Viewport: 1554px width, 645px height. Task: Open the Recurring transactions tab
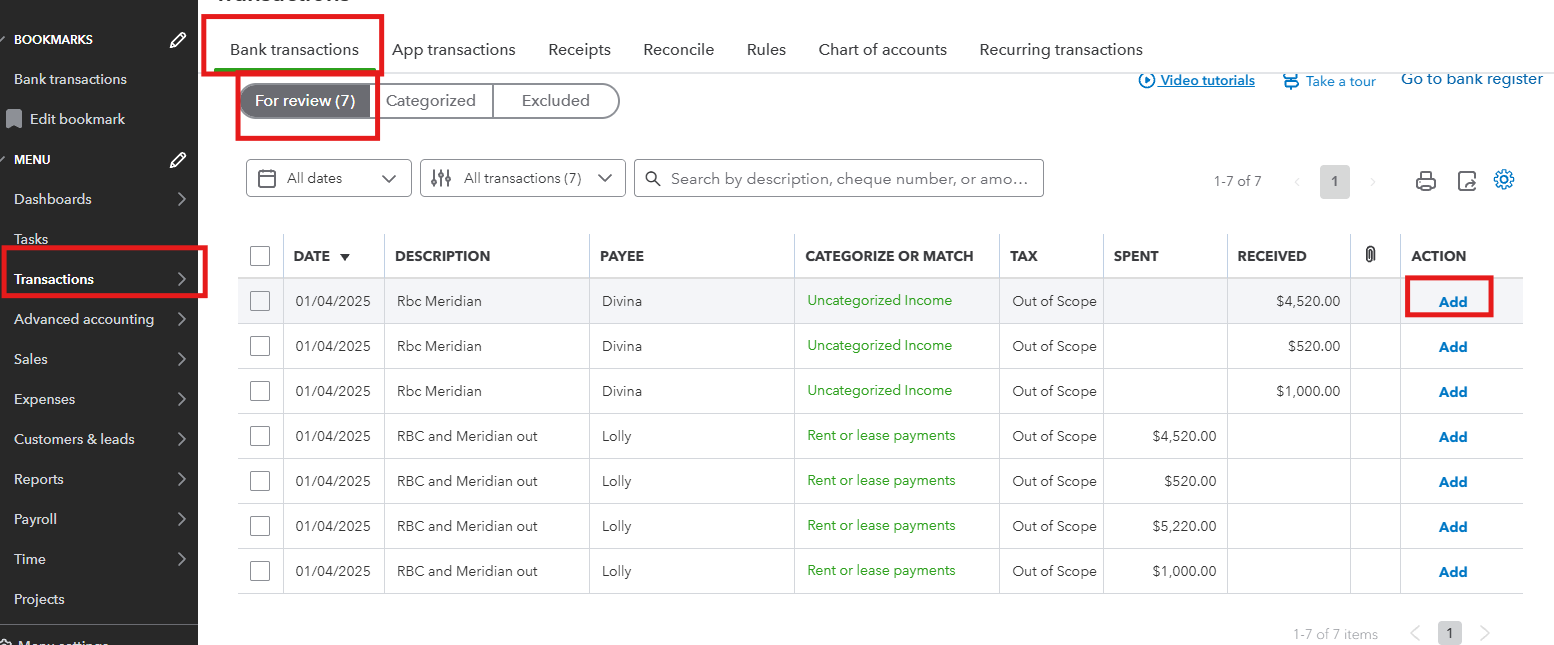coord(1061,49)
